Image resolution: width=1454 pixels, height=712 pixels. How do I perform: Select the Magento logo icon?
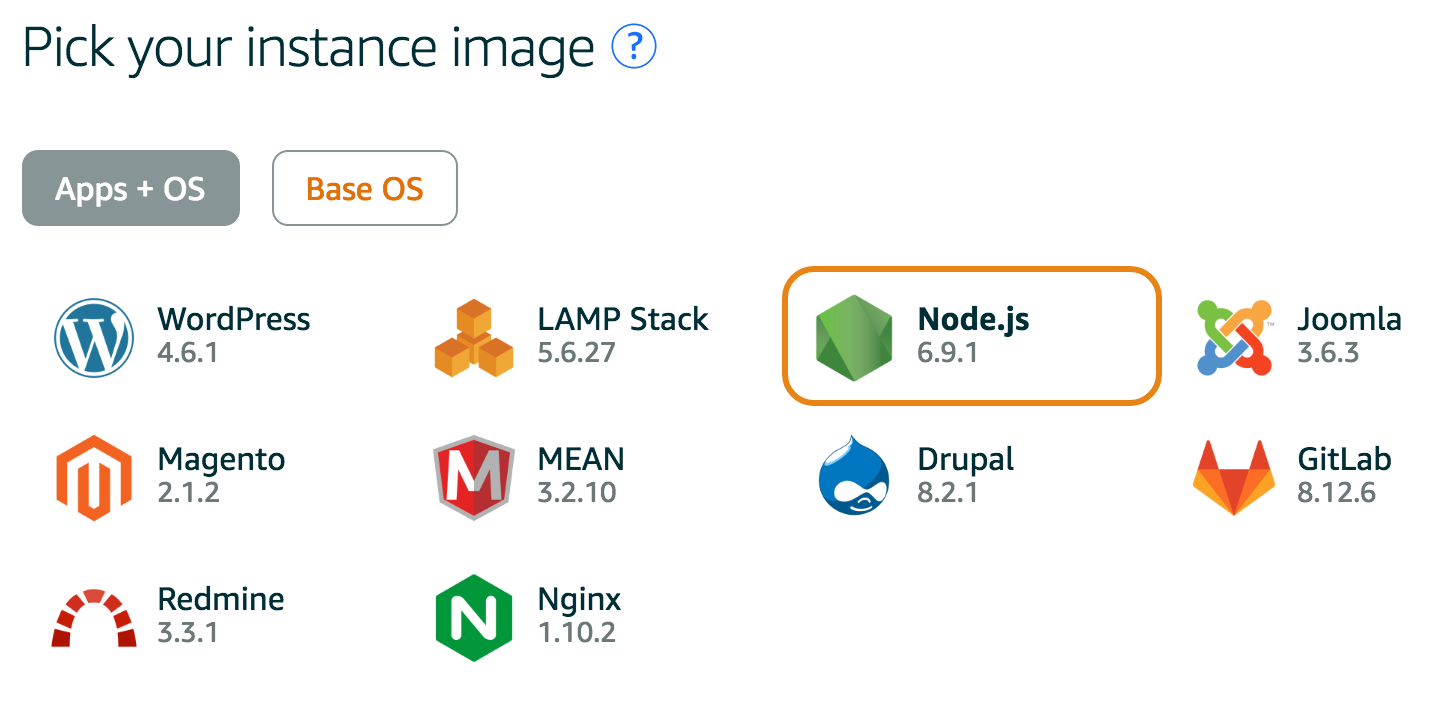click(93, 478)
